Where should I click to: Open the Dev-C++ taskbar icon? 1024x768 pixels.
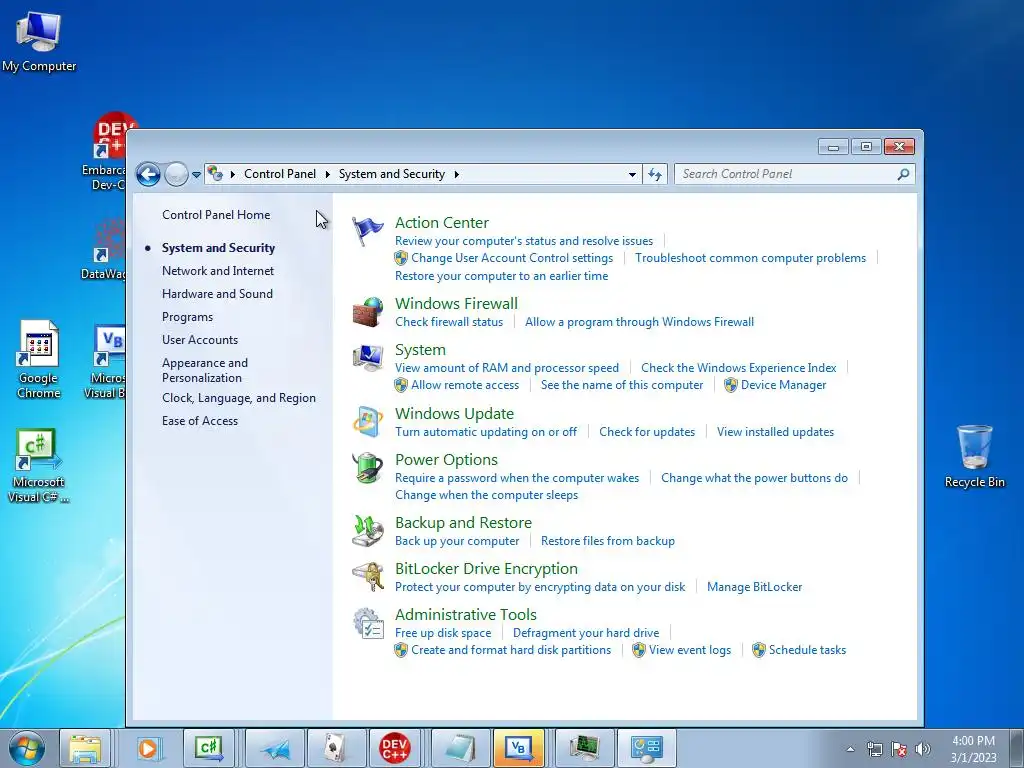point(394,748)
